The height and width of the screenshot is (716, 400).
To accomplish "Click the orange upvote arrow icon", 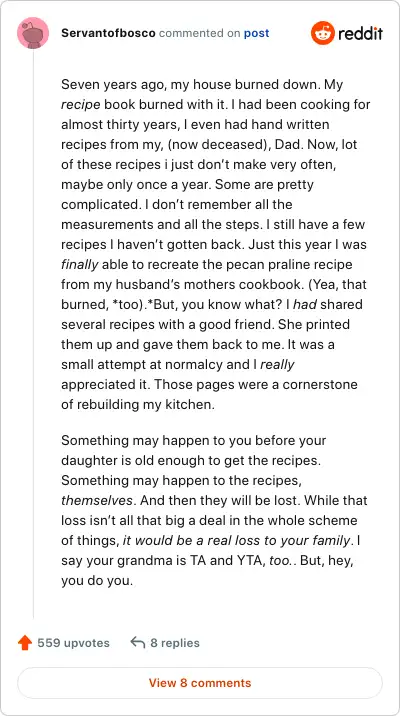I will [25, 643].
